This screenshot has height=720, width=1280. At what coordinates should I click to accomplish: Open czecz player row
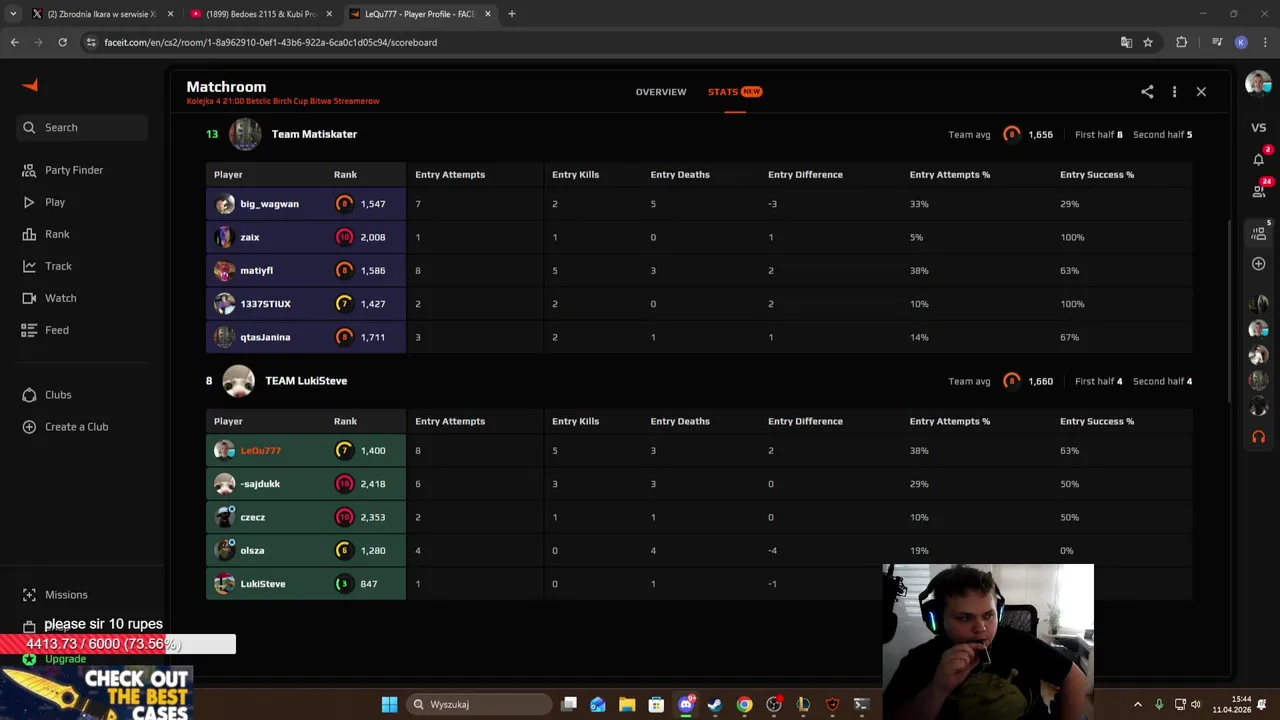306,517
